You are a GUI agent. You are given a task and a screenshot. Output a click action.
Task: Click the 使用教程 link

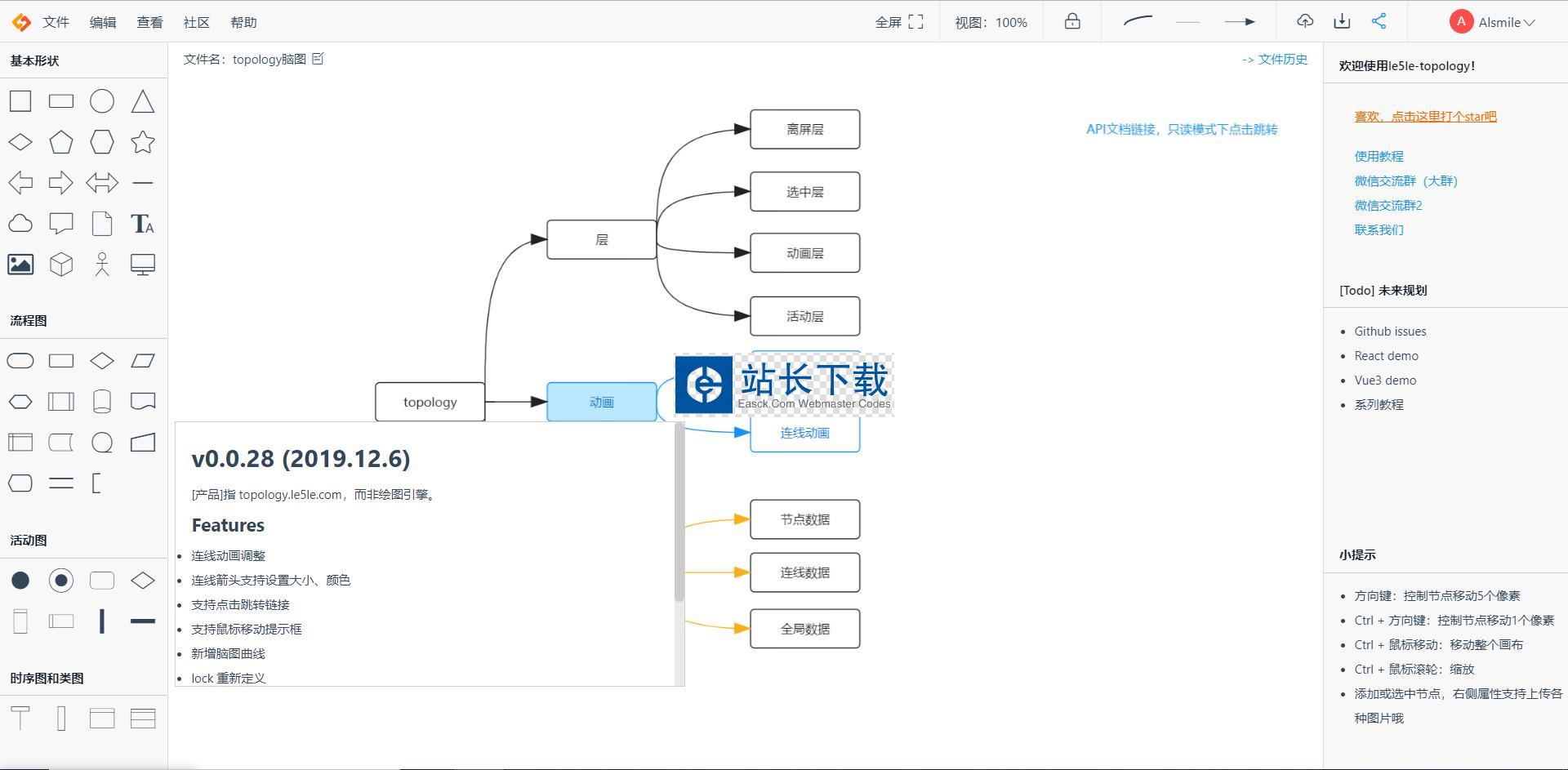point(1379,156)
